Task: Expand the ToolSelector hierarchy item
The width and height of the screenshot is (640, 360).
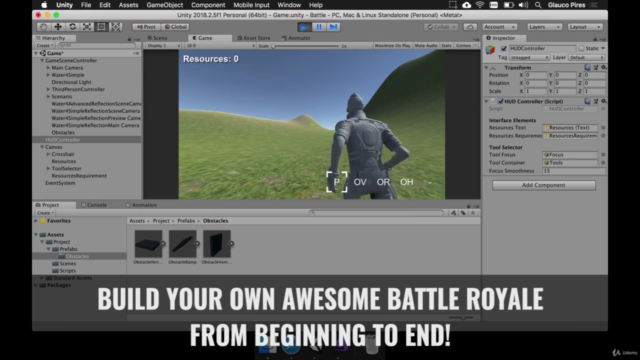Action: [x=48, y=169]
